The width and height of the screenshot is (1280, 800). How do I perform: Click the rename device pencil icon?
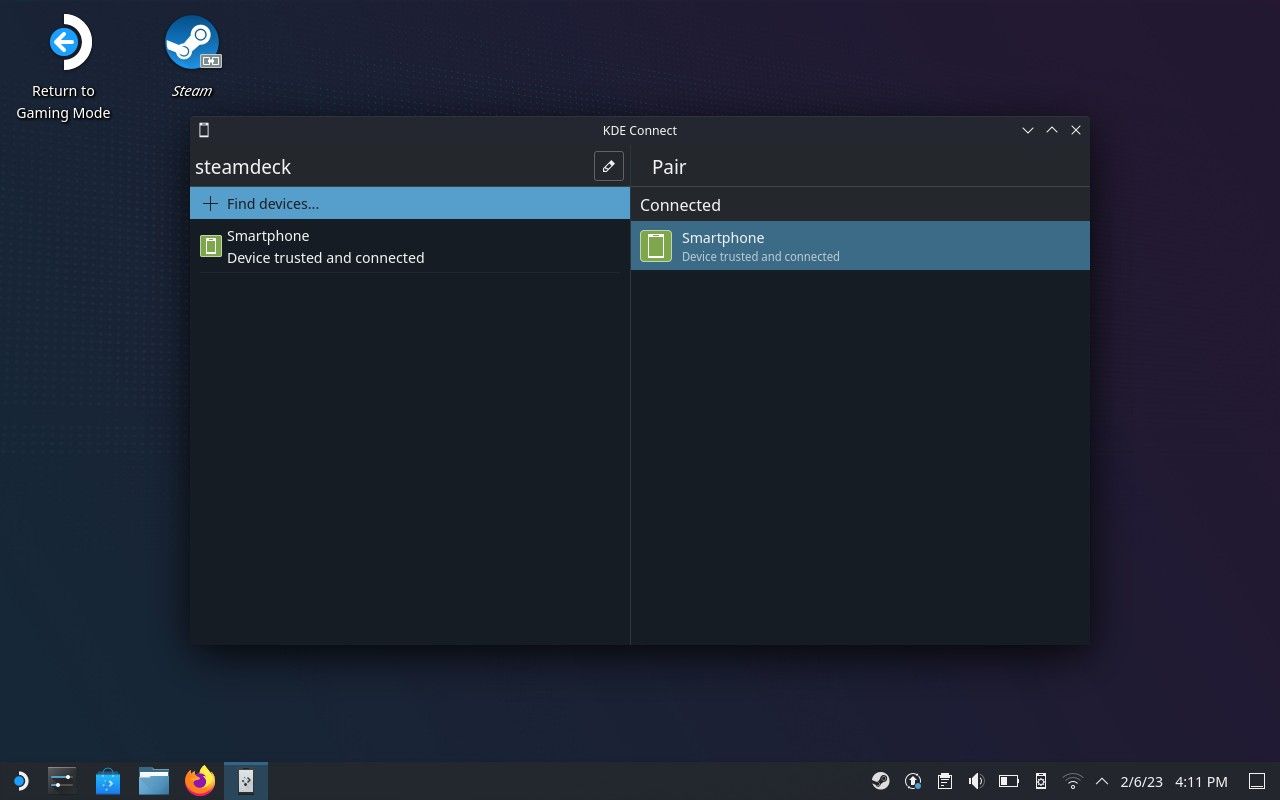click(x=608, y=166)
